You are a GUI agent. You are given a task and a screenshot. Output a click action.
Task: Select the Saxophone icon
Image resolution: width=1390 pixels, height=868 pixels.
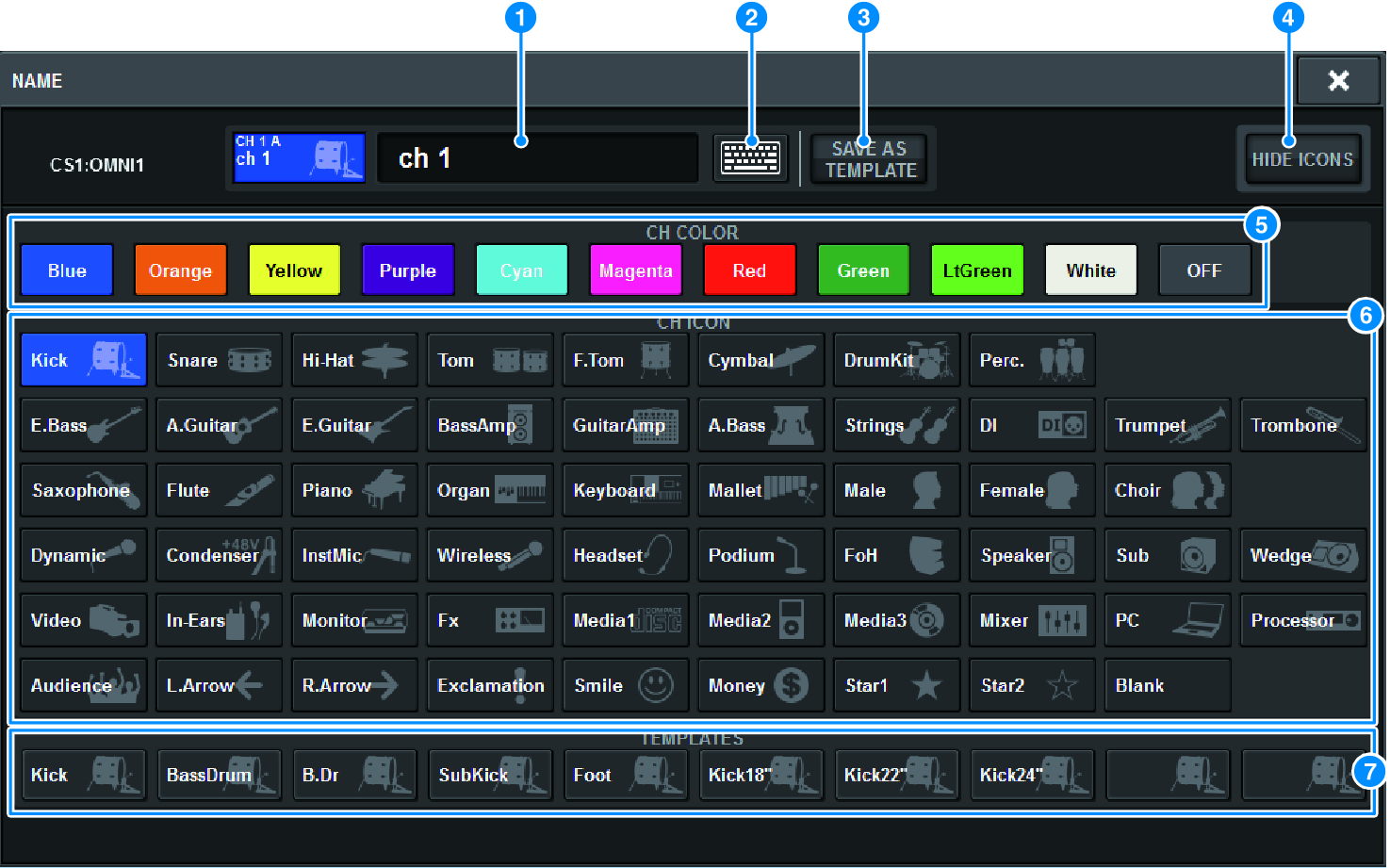tap(83, 490)
